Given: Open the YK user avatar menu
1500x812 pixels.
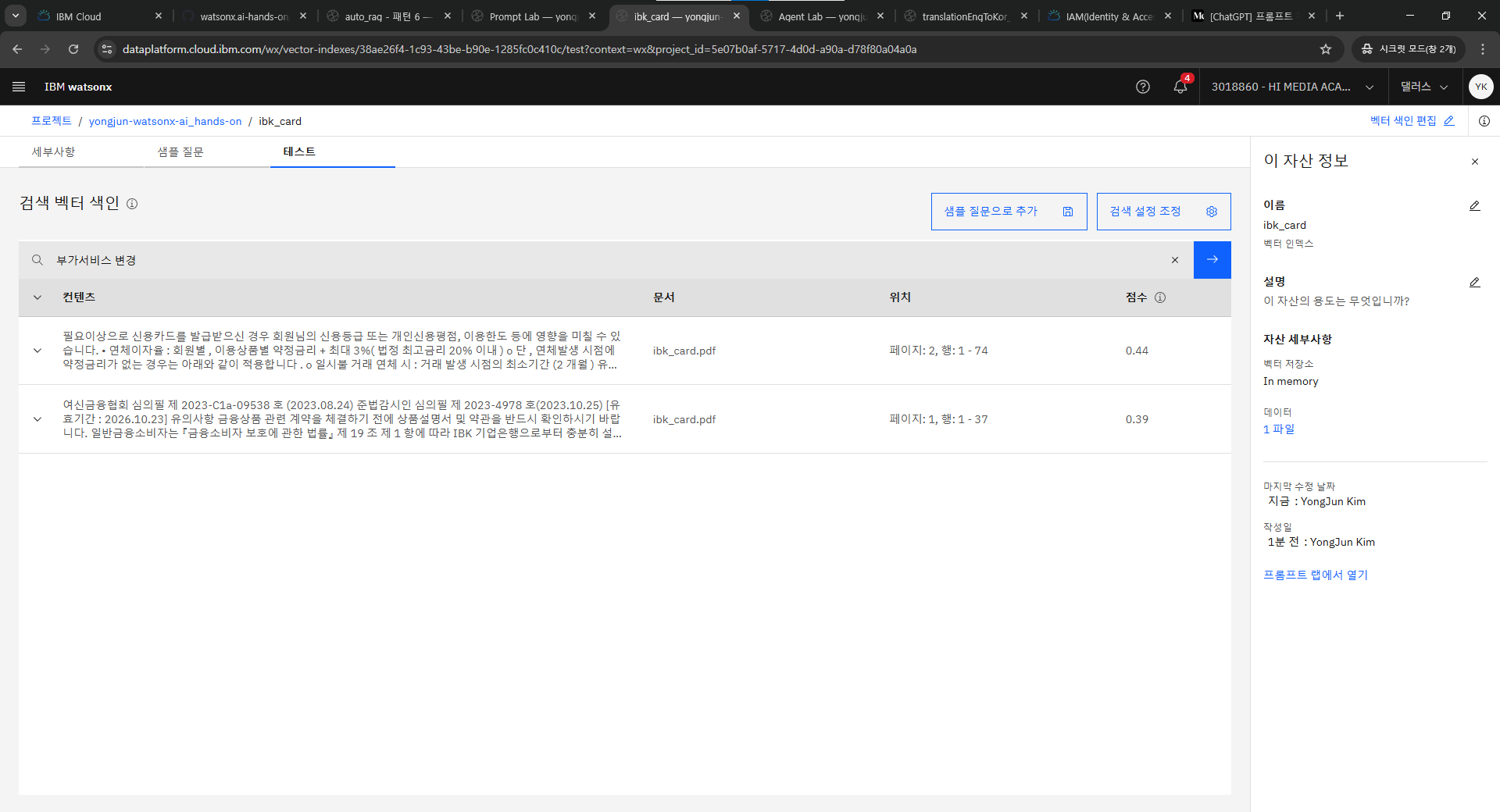Looking at the screenshot, I should click(x=1481, y=87).
